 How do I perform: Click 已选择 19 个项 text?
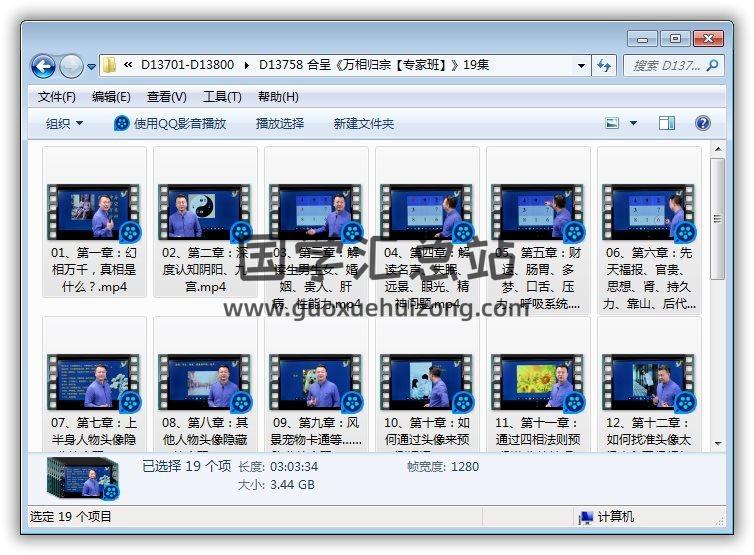(187, 467)
